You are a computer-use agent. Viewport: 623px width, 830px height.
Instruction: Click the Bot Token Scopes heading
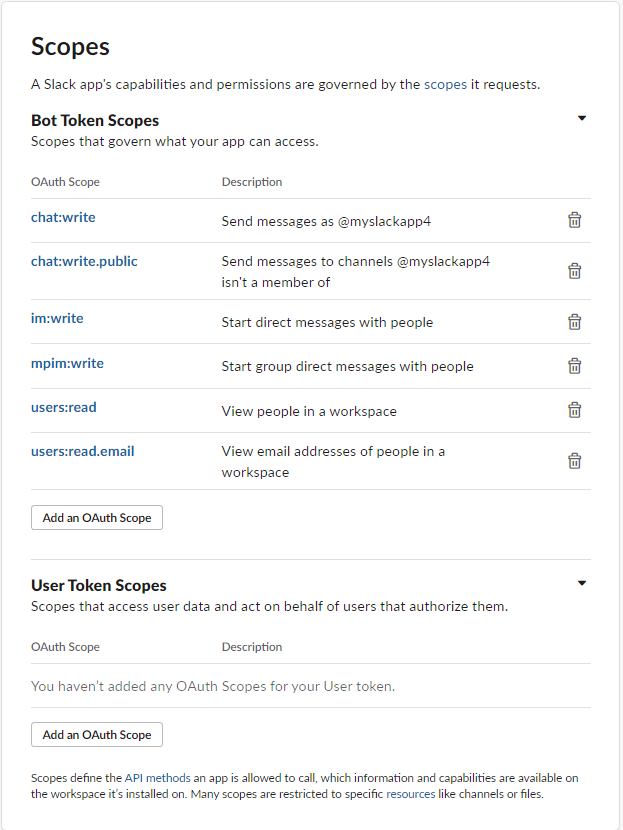95,121
